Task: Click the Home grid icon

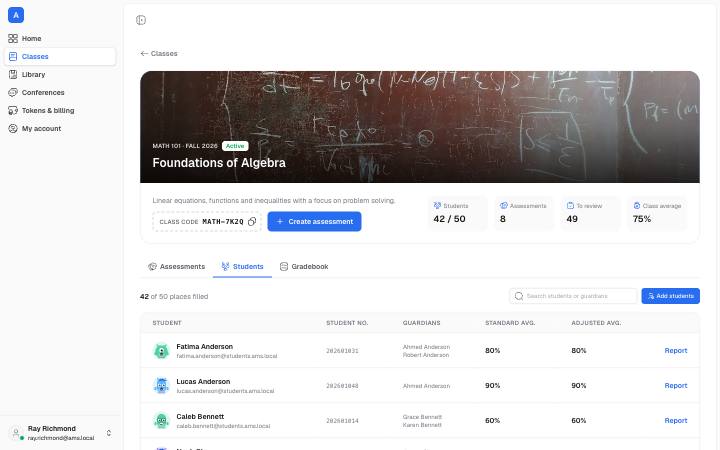Action: [x=13, y=39]
